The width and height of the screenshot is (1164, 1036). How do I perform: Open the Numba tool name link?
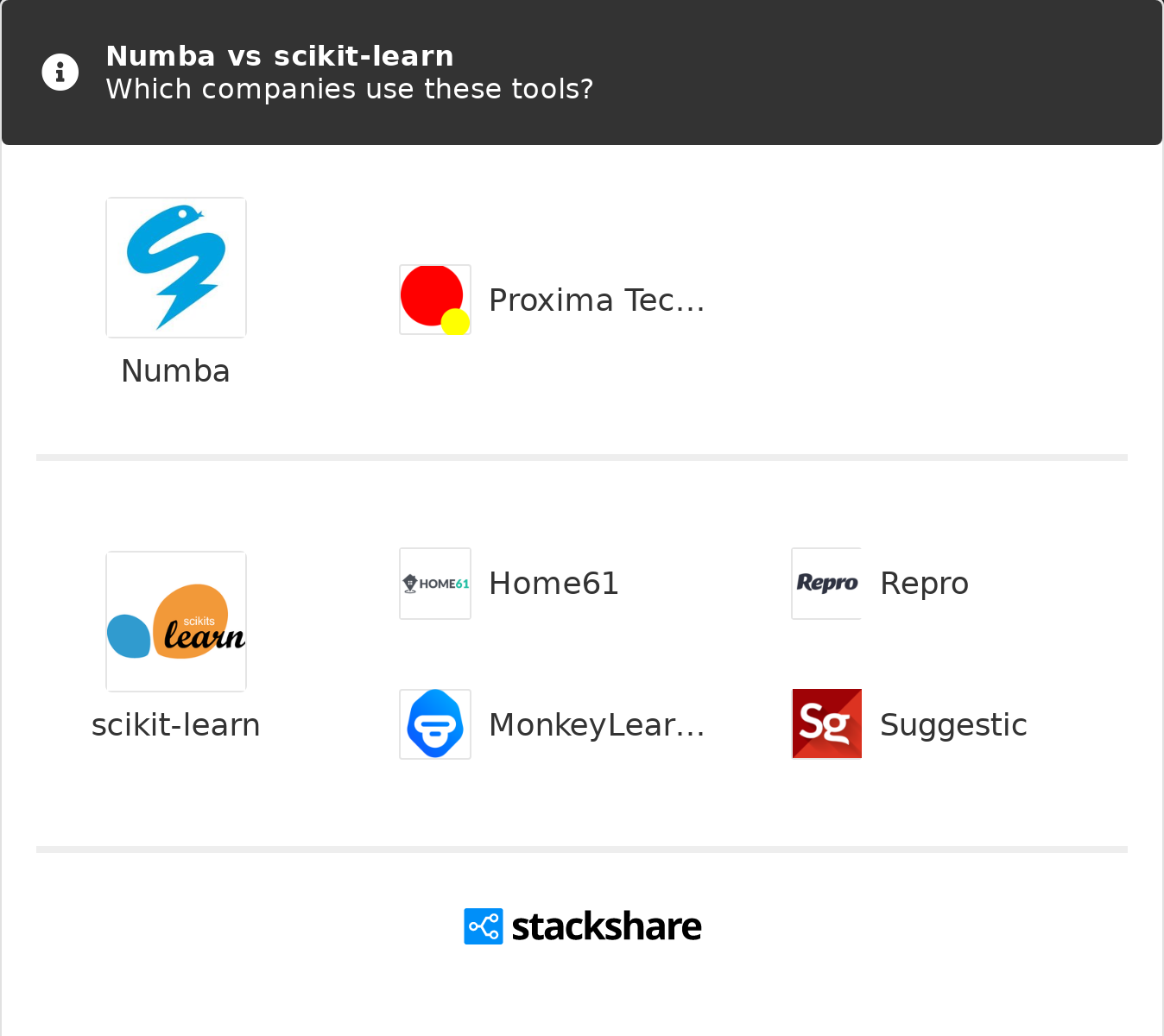coord(176,371)
